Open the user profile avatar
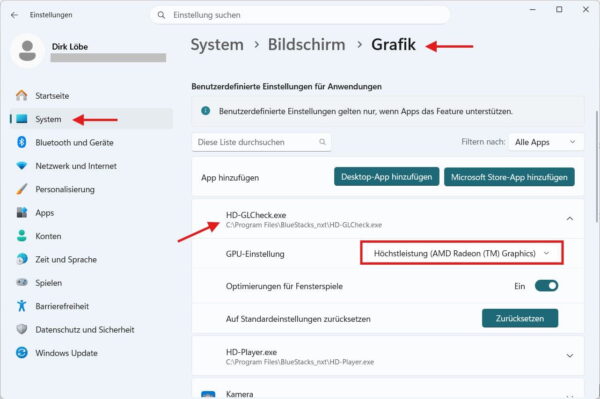The height and width of the screenshot is (399, 600). point(27,51)
